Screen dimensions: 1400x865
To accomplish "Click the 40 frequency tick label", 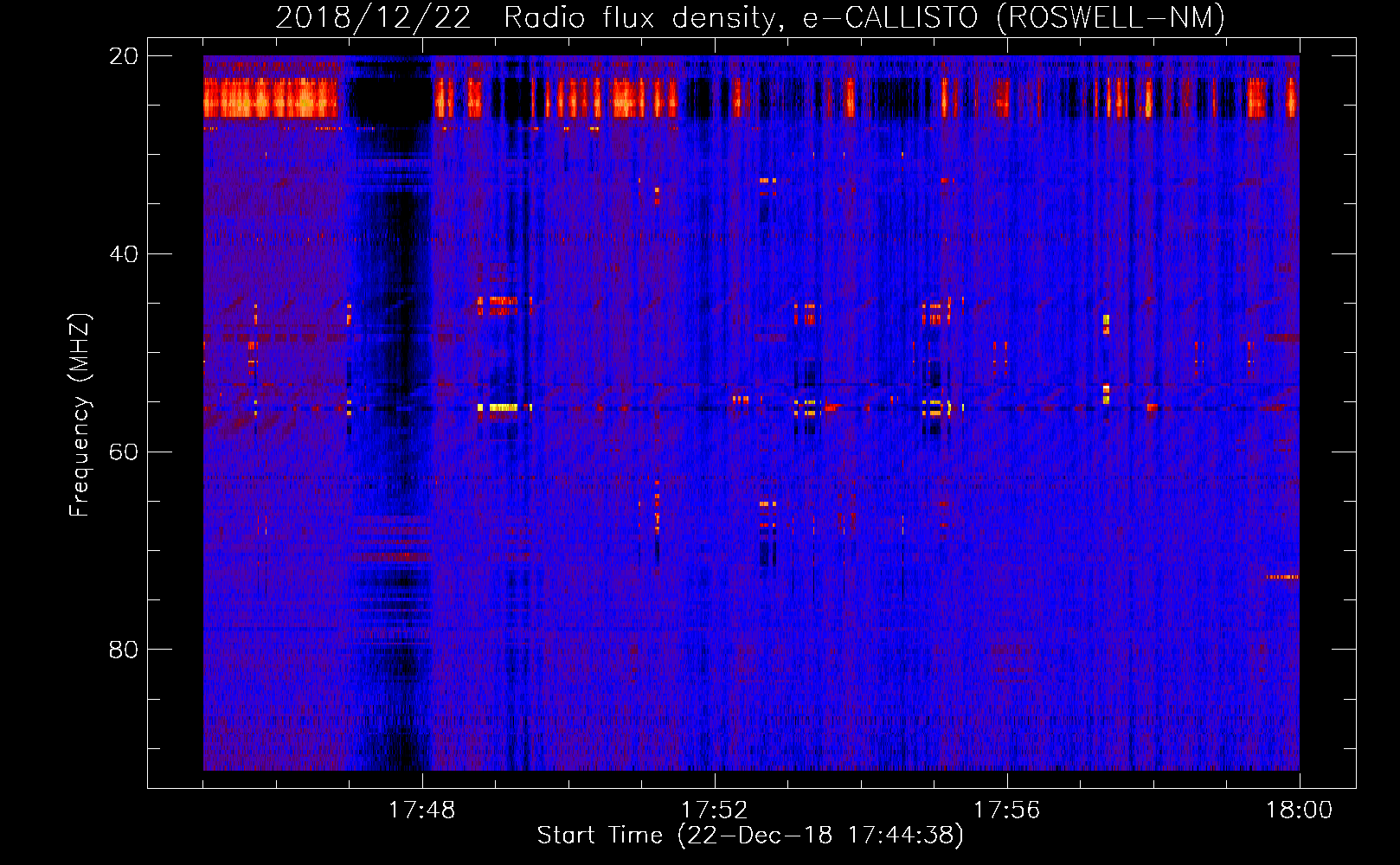I will (x=123, y=254).
